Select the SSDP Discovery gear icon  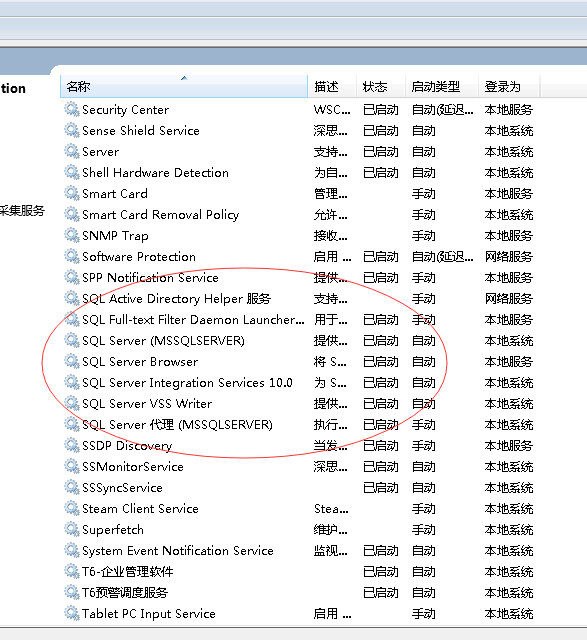click(72, 446)
